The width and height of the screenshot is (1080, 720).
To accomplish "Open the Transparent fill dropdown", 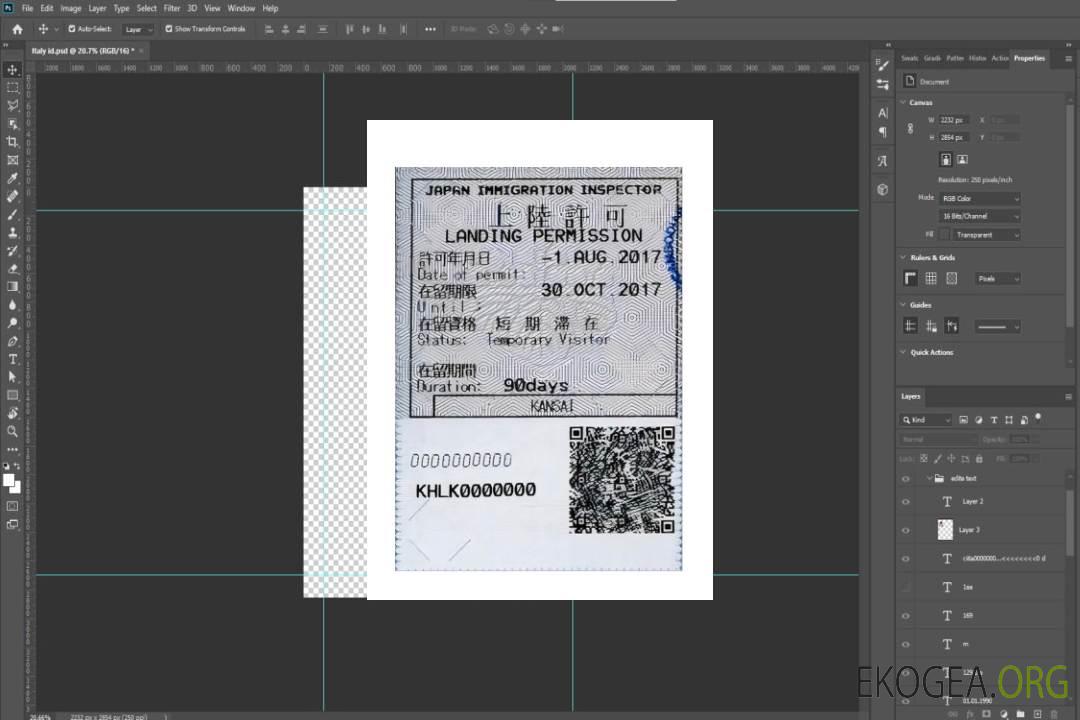I will [x=986, y=235].
